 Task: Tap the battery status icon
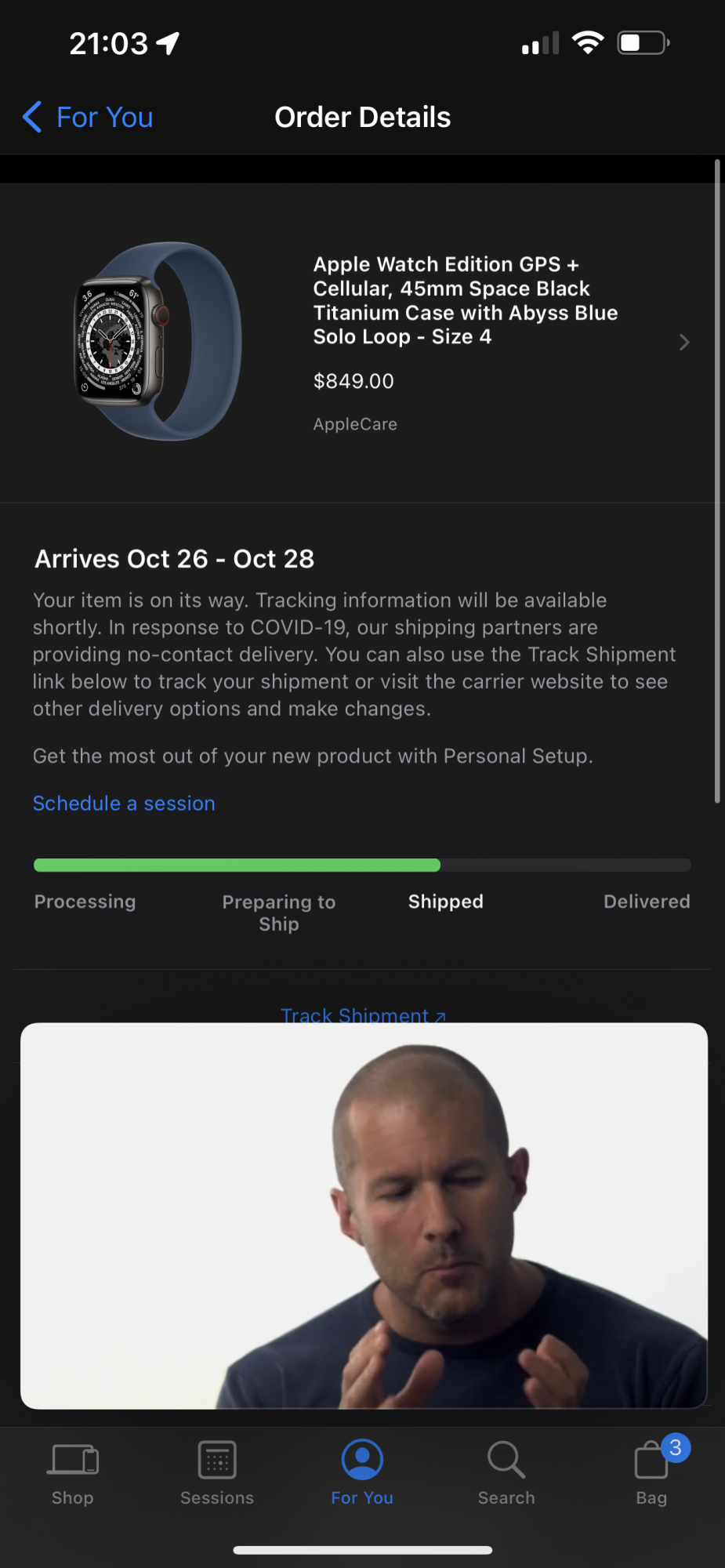[643, 42]
